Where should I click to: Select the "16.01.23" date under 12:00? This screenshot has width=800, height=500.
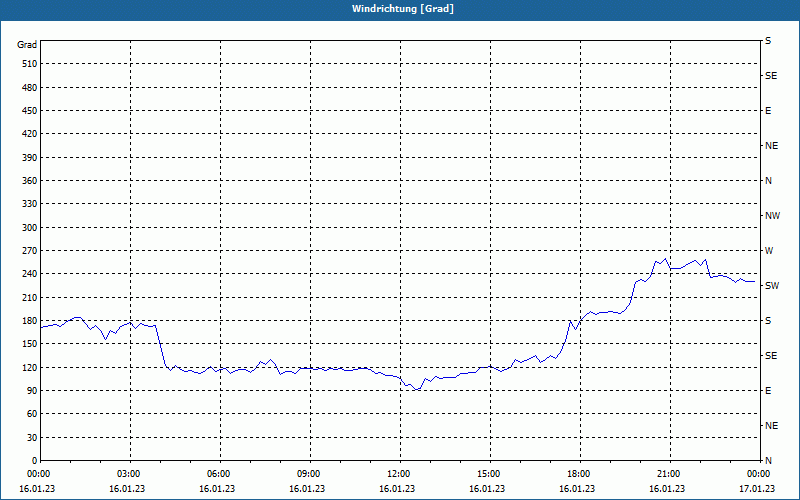(x=397, y=489)
